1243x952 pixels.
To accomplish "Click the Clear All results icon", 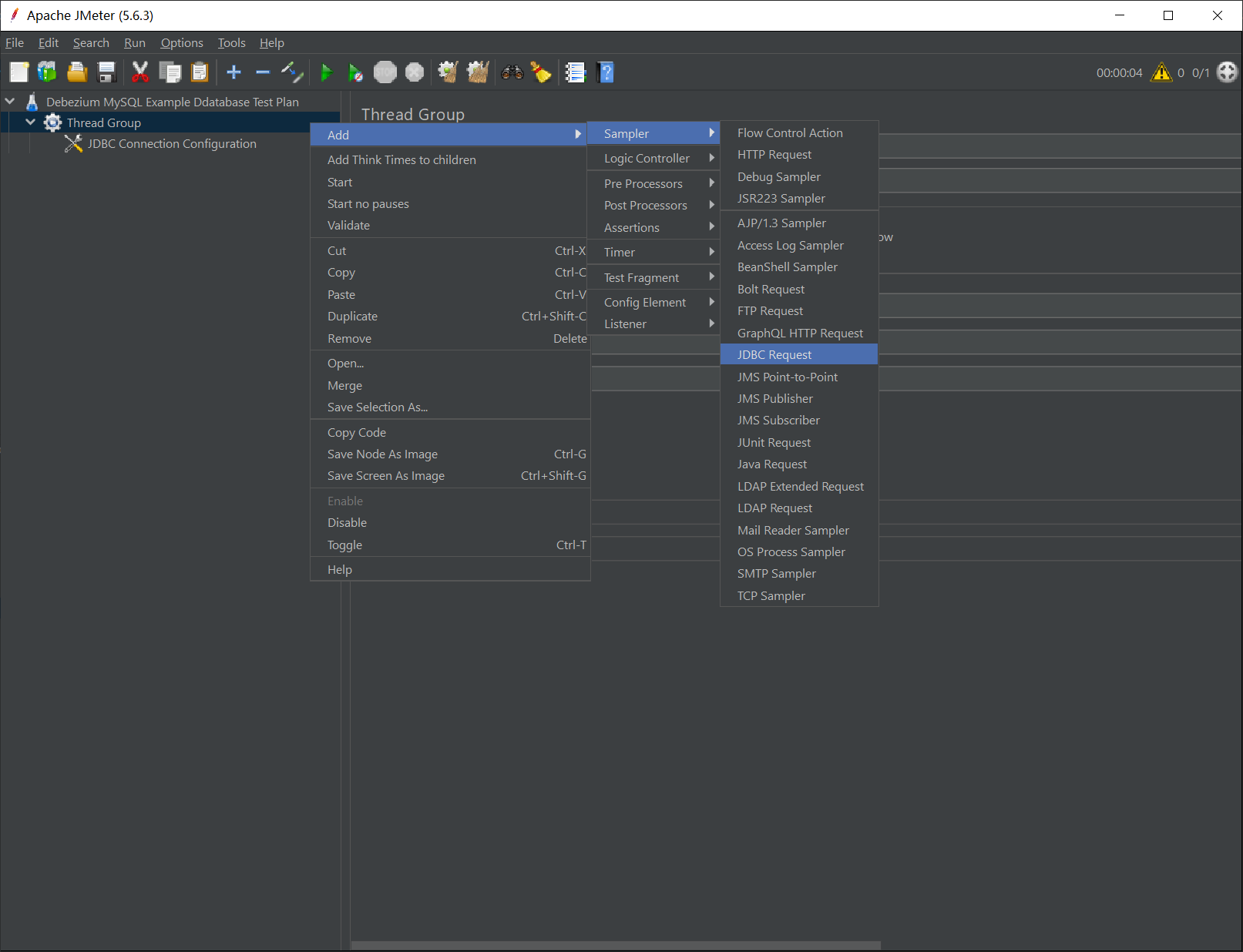I will point(478,72).
